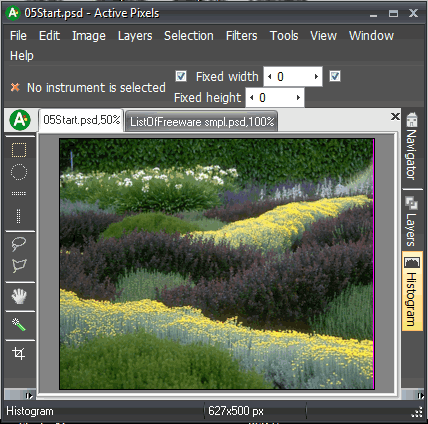This screenshot has height=424, width=428.
Task: Pick the hand pan tool
Action: [19, 296]
